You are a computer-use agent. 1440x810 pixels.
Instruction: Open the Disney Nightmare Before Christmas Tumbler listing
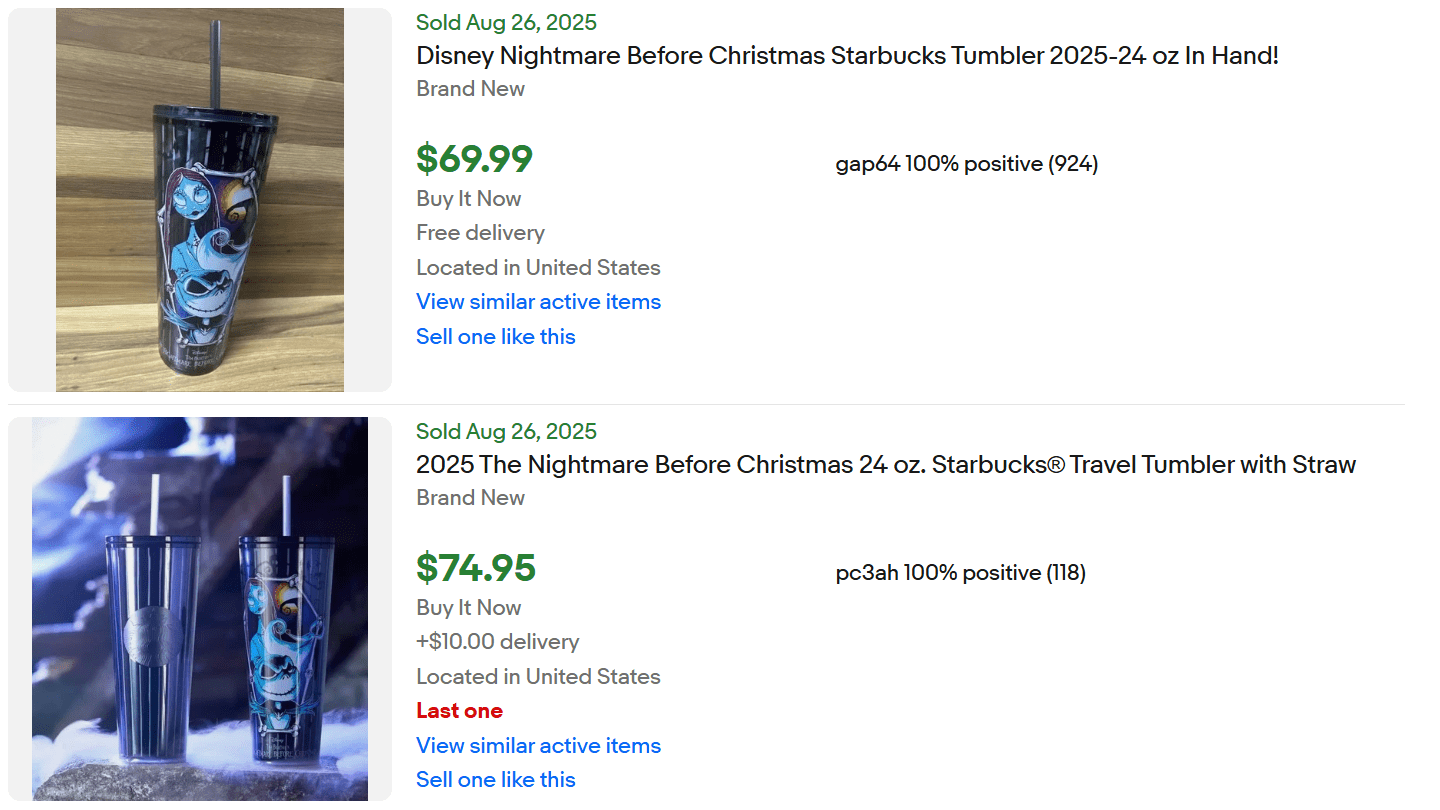[x=846, y=56]
